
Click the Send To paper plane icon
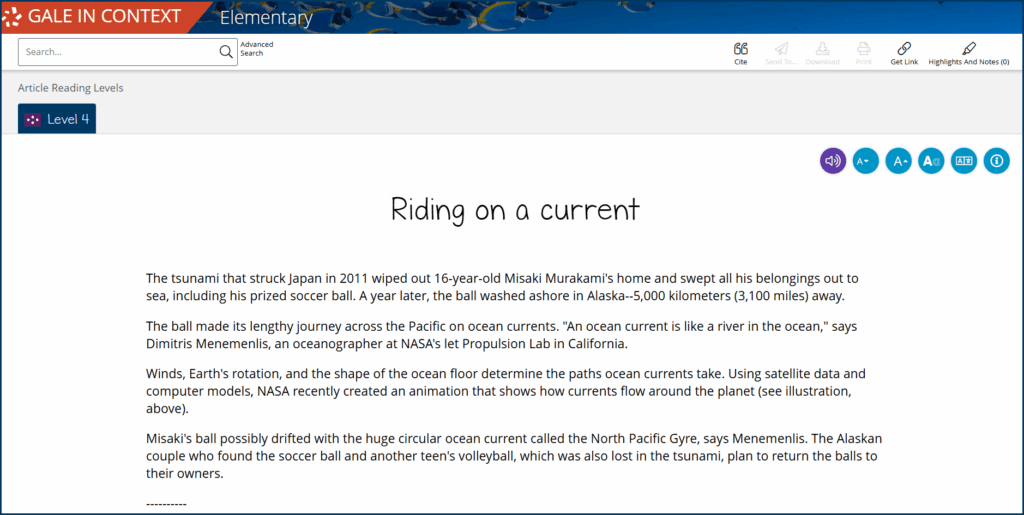coord(781,49)
